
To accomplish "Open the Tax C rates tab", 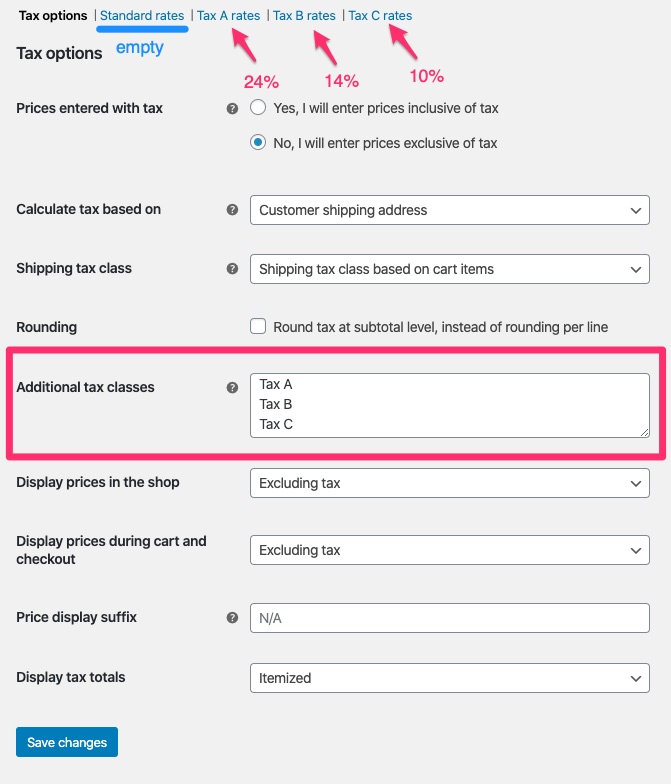I will coord(380,16).
